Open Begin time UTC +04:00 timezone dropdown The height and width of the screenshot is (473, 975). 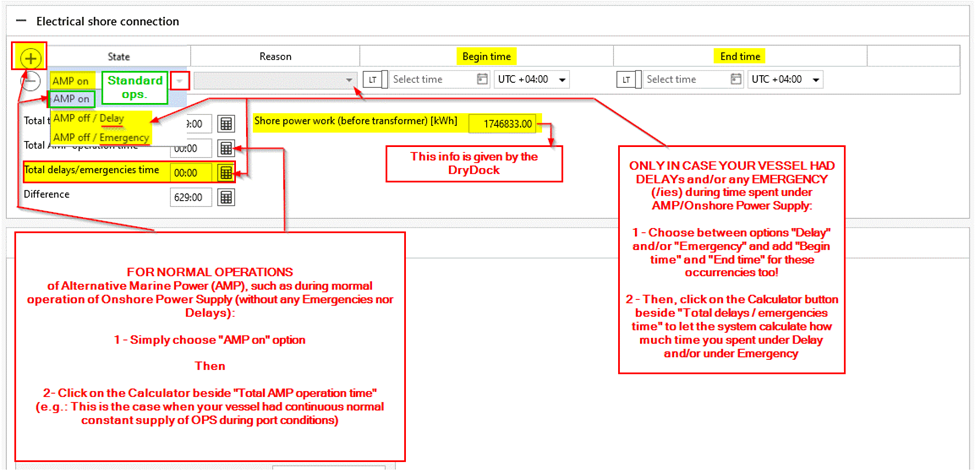(532, 80)
